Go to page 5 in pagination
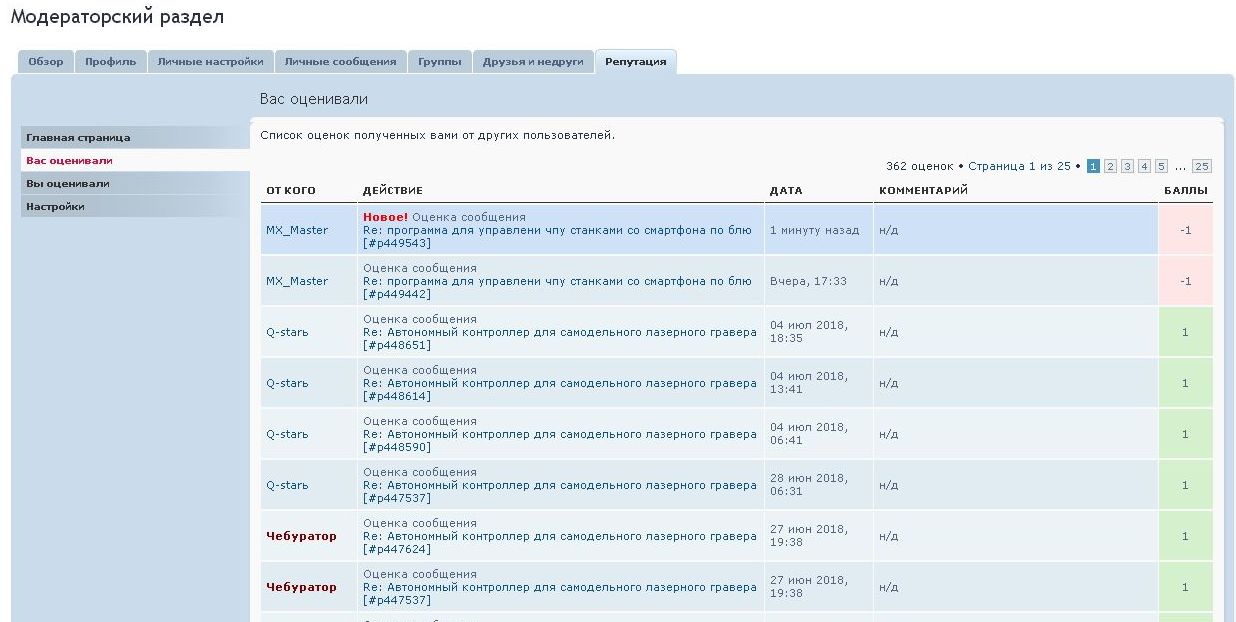This screenshot has width=1236, height=622. (x=1161, y=166)
